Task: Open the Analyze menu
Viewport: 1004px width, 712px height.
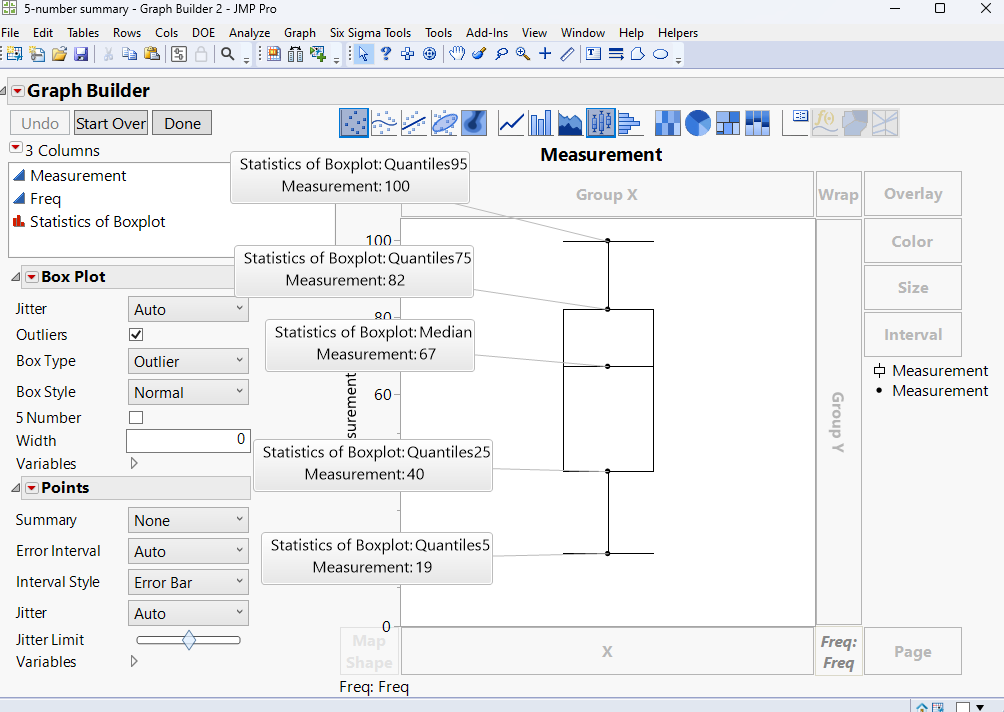Action: point(249,33)
